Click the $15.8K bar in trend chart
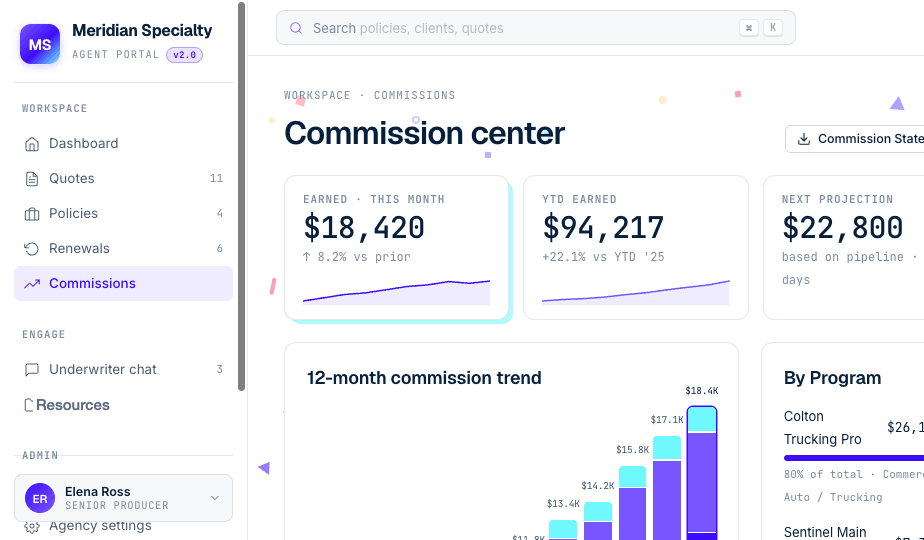 coord(632,503)
